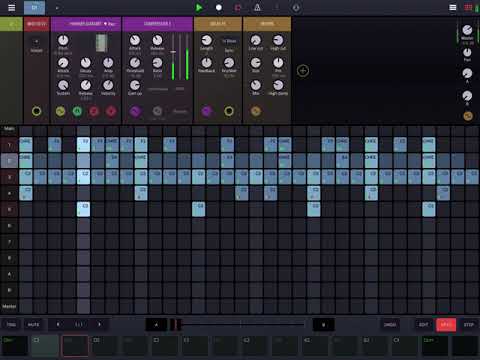
Task: Toggle the MUTE mode button
Action: [x=33, y=324]
